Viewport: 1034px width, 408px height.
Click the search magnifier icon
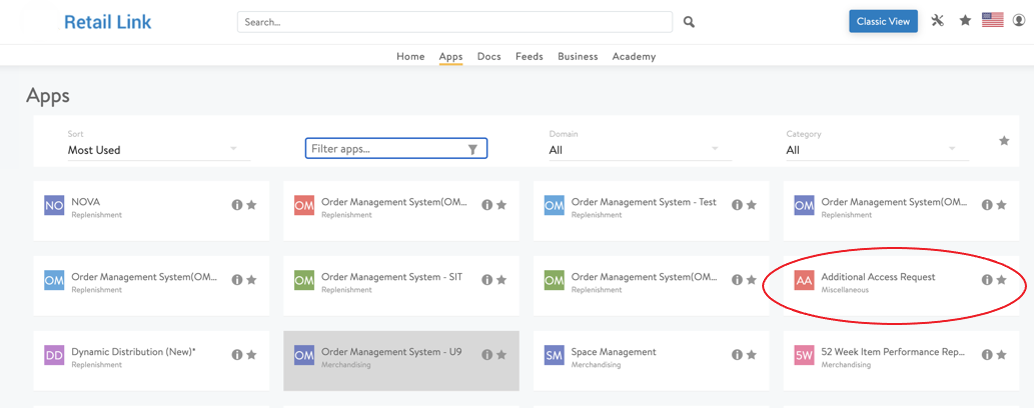pos(688,22)
